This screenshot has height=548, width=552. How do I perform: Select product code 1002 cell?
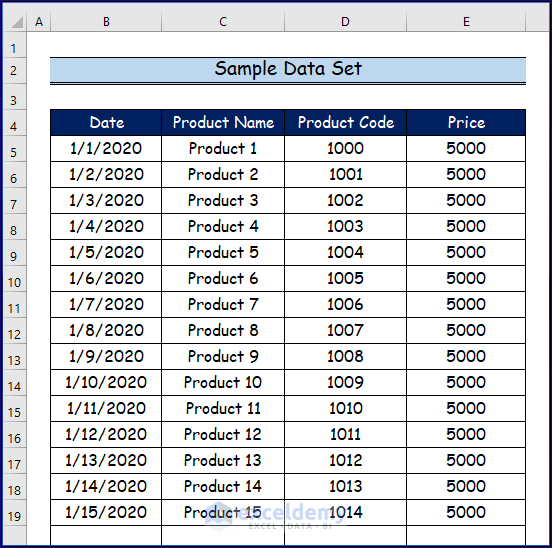pos(345,201)
